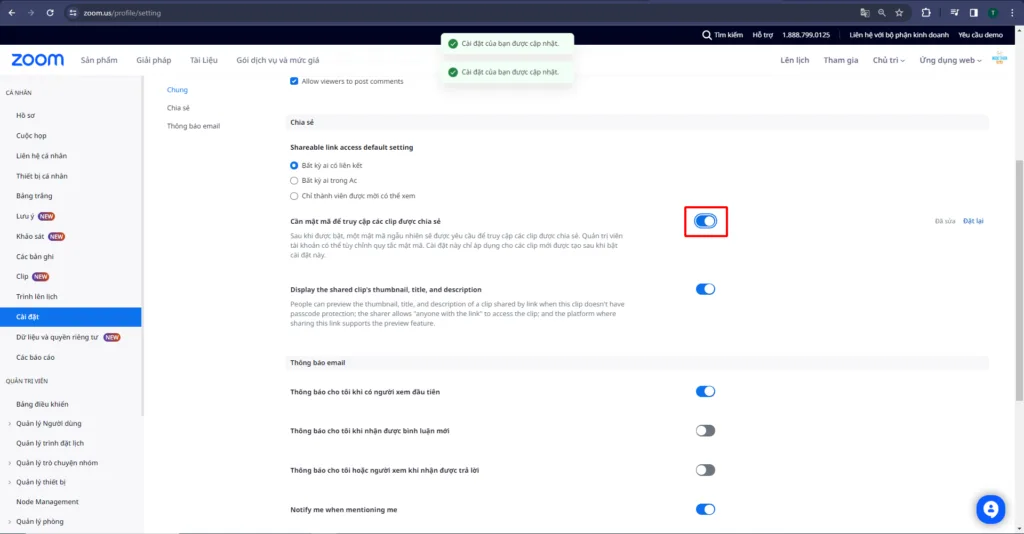Select the 'Chỉ thành viên được mời' radio option

pyautogui.click(x=294, y=196)
